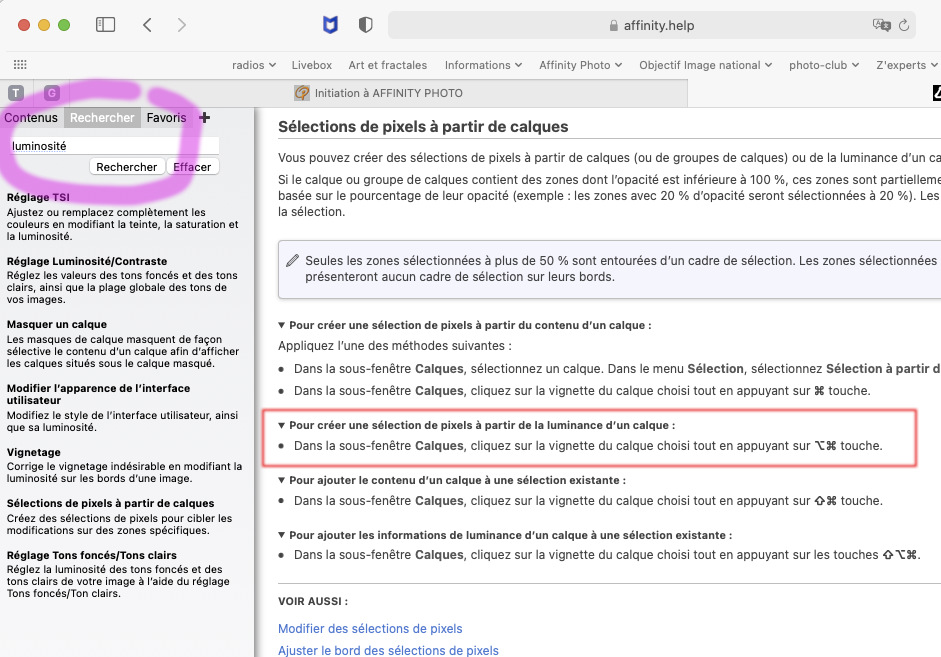Open Réglage Tons foncés/Tons clairs result
This screenshot has width=941, height=657.
pyautogui.click(x=92, y=556)
